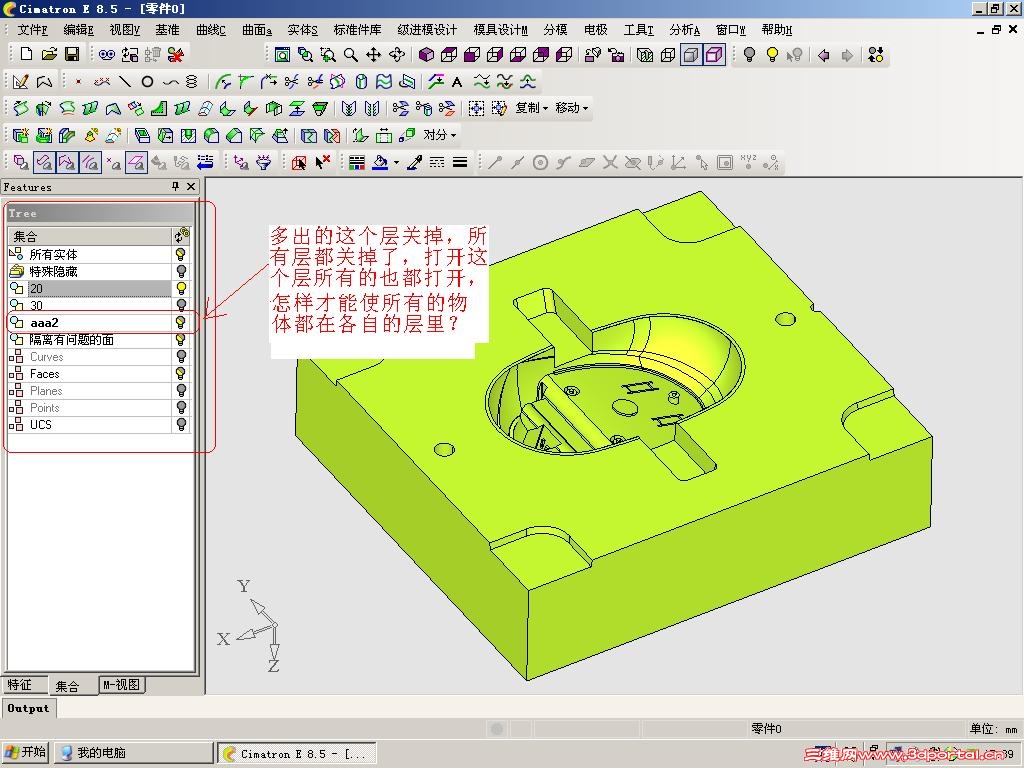Select the Pan four-arrow tool

tap(374, 55)
